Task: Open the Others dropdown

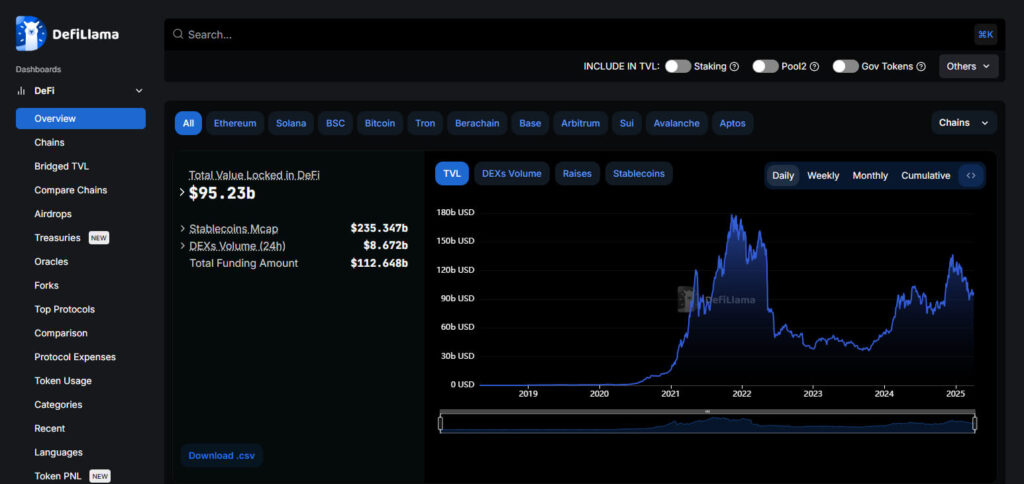Action: click(x=968, y=66)
